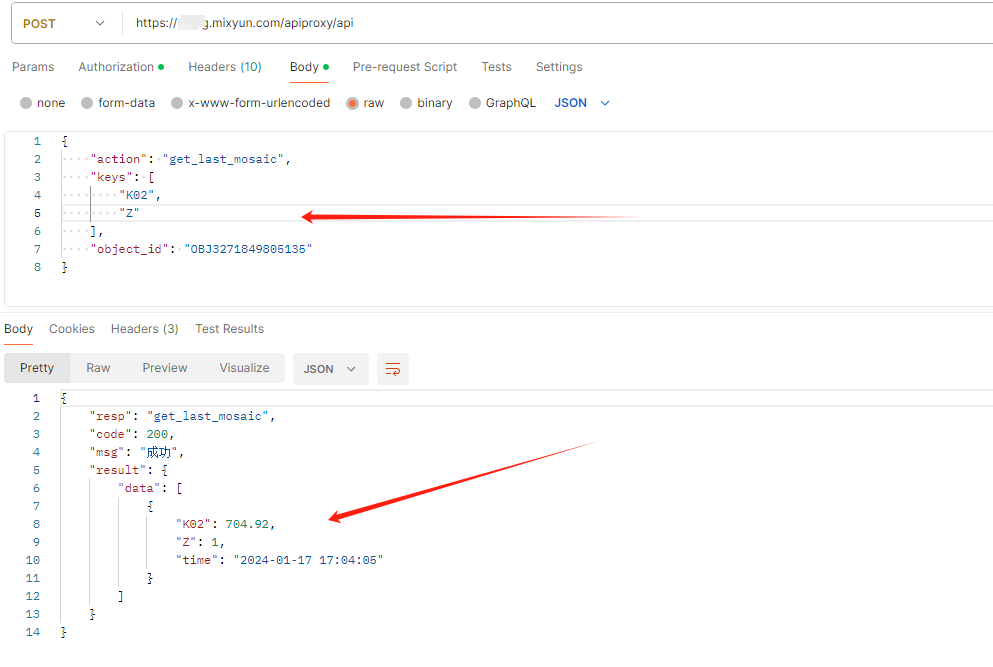The width and height of the screenshot is (993, 667).
Task: Select the raw body radio button
Action: point(352,103)
